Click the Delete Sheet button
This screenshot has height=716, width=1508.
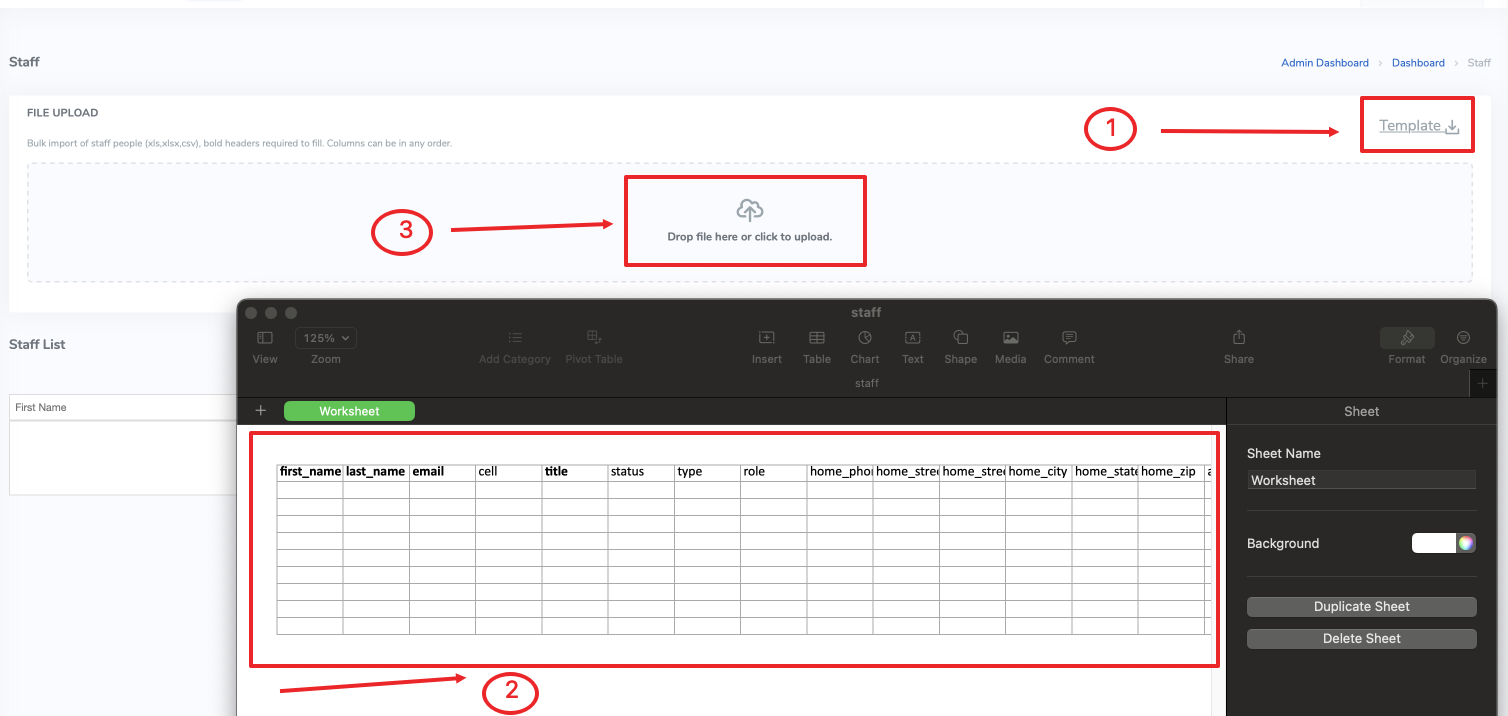(1361, 639)
